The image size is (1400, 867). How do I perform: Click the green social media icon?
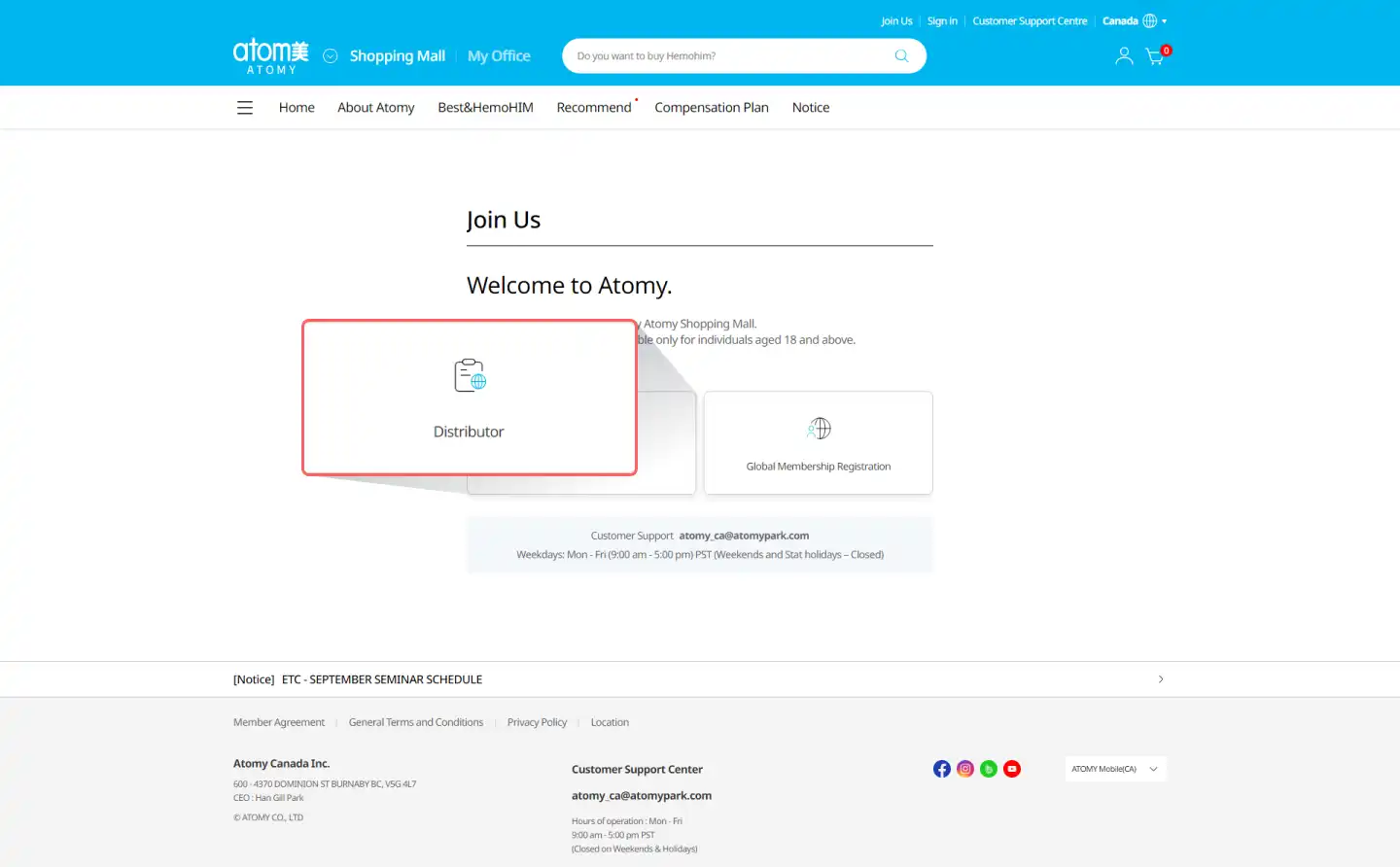coord(989,769)
